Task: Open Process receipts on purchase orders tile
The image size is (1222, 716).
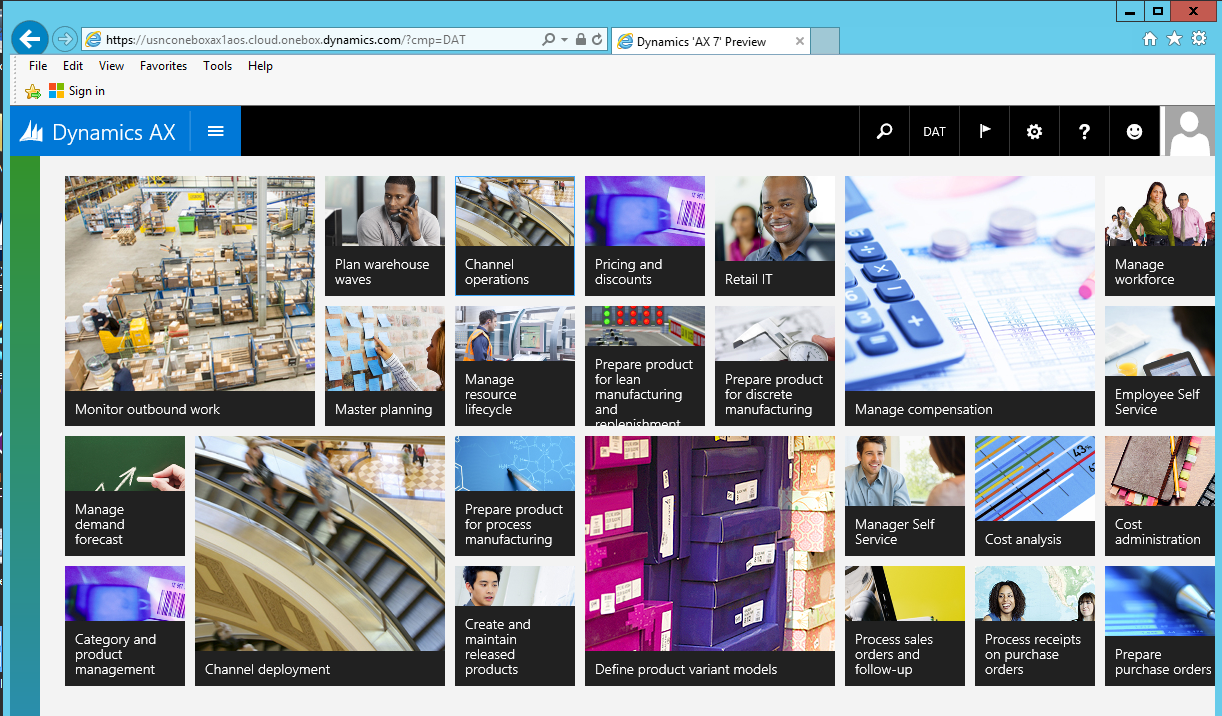Action: click(x=1035, y=626)
